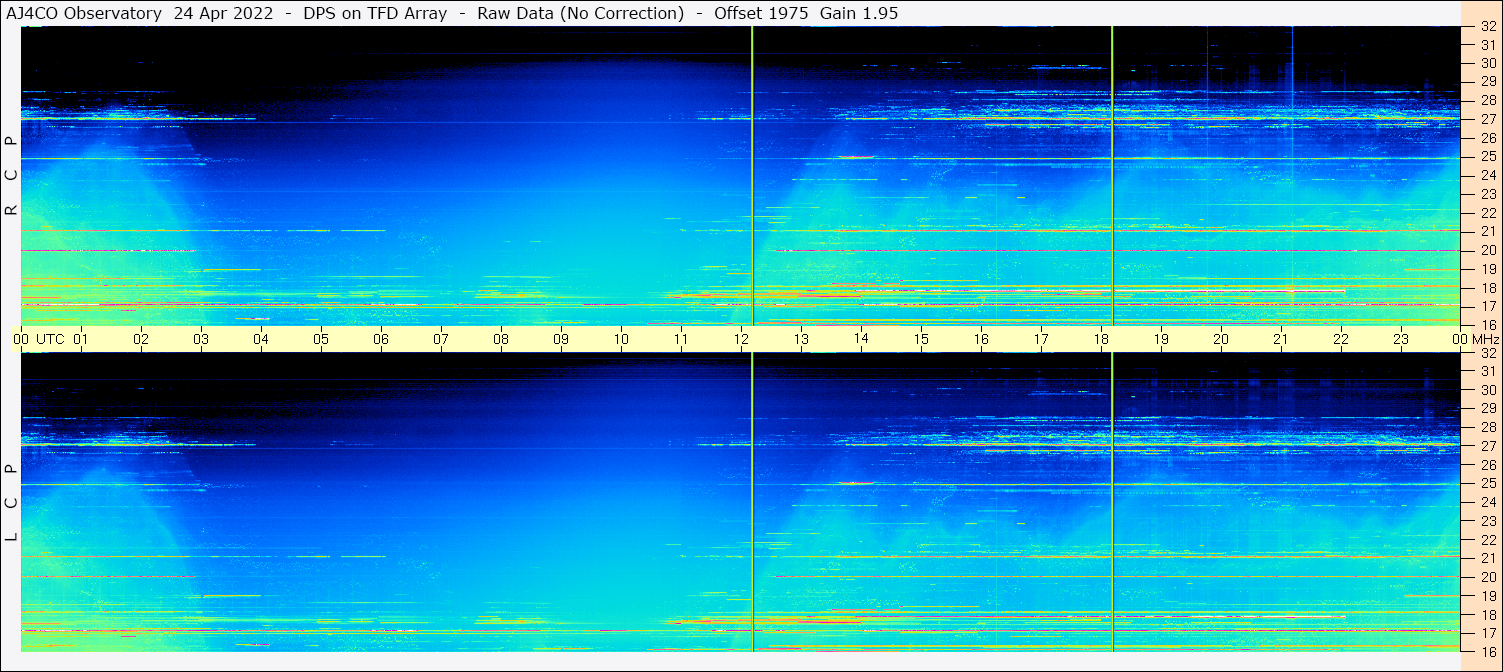Click the 25 MHz label of RCP panel
This screenshot has height=672, width=1503.
1488,157
